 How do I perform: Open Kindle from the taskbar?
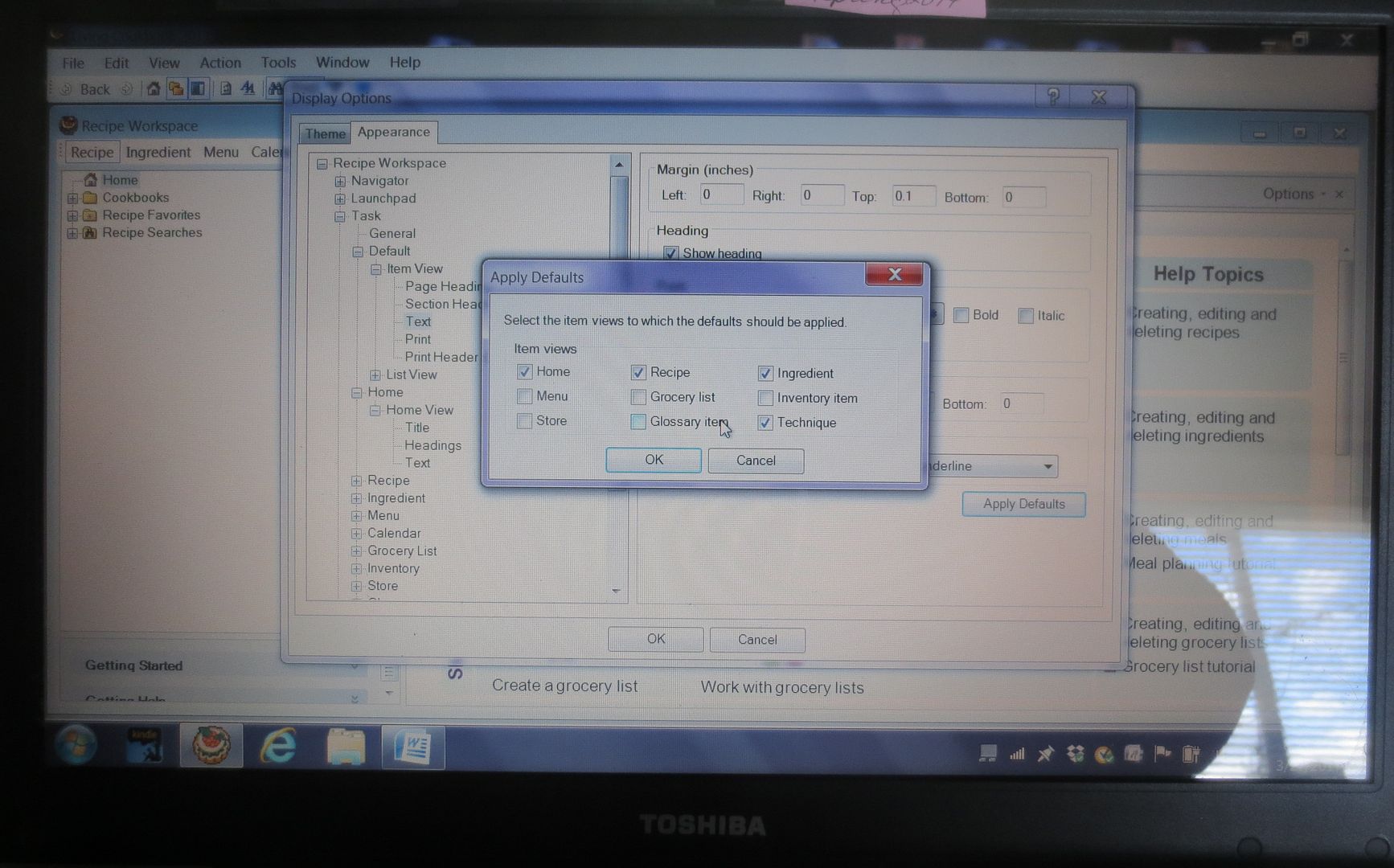coord(145,745)
